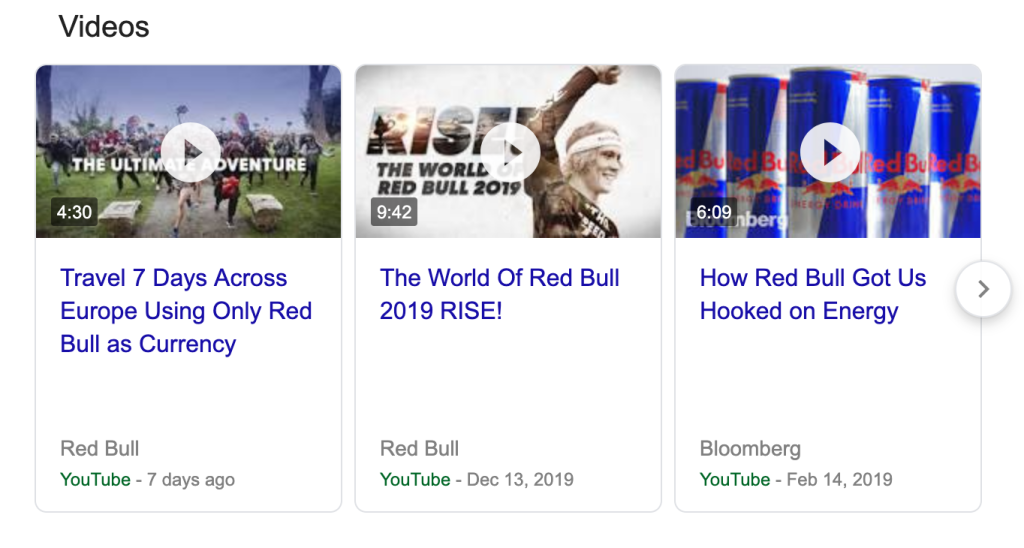Click the Videos section heading
Image resolution: width=1024 pixels, height=548 pixels.
coord(104,27)
